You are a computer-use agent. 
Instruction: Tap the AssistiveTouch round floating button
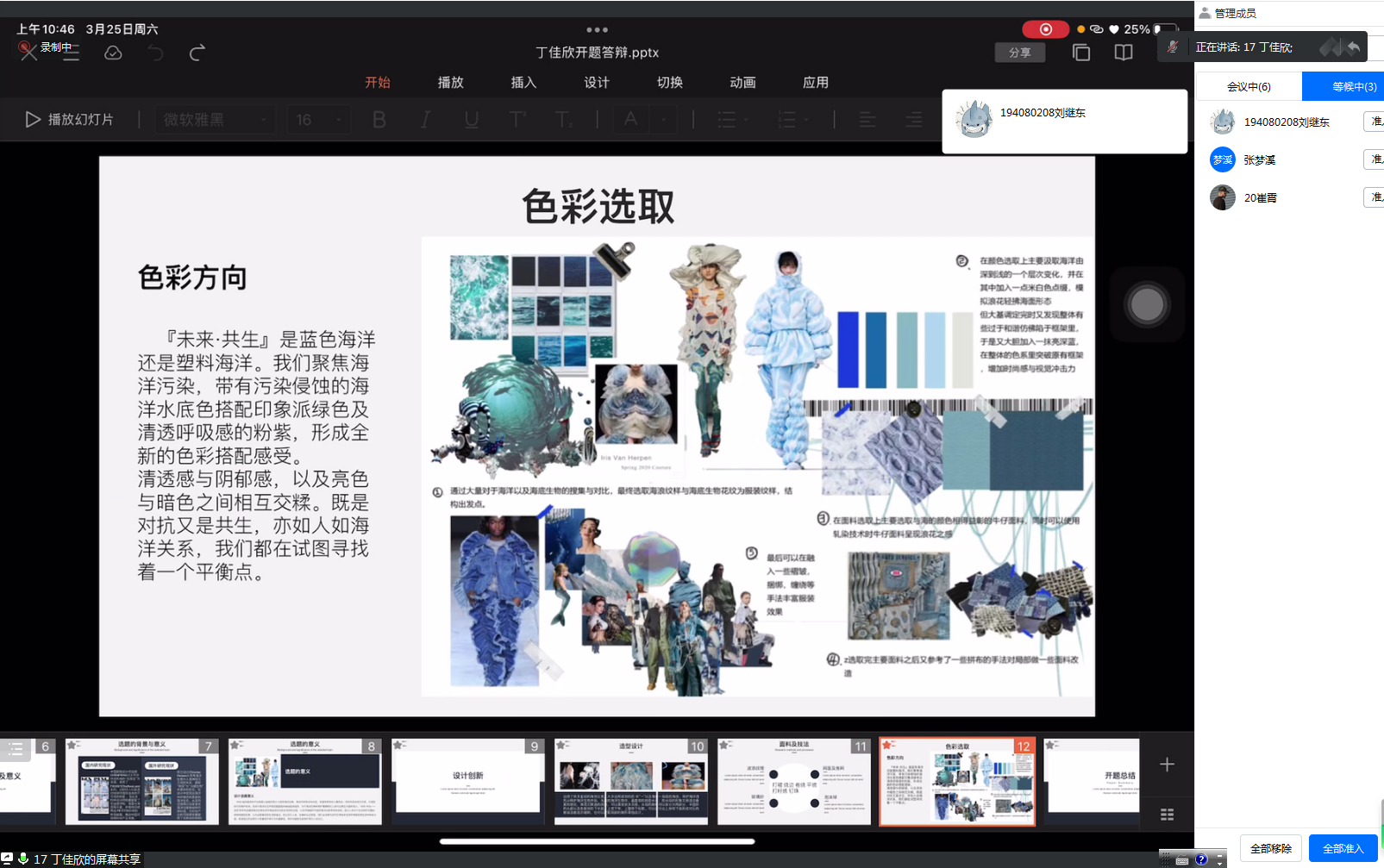pyautogui.click(x=1147, y=304)
